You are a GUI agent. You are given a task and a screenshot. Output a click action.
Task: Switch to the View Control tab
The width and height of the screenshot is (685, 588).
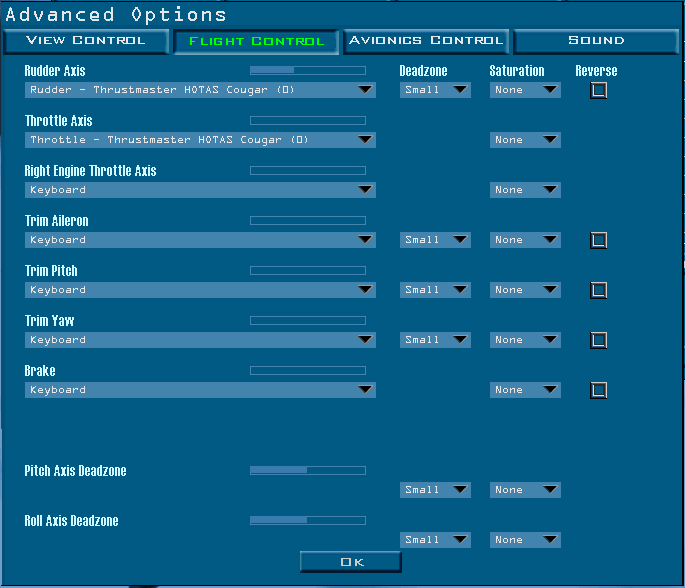[86, 41]
